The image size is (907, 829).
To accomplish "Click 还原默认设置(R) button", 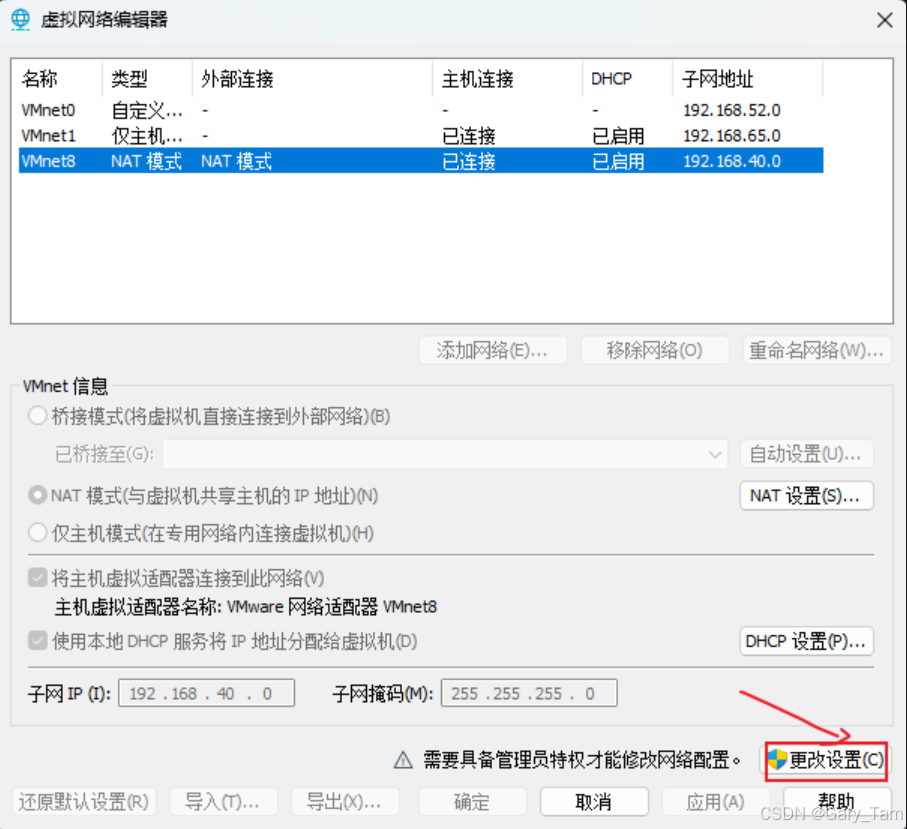I will click(x=84, y=802).
